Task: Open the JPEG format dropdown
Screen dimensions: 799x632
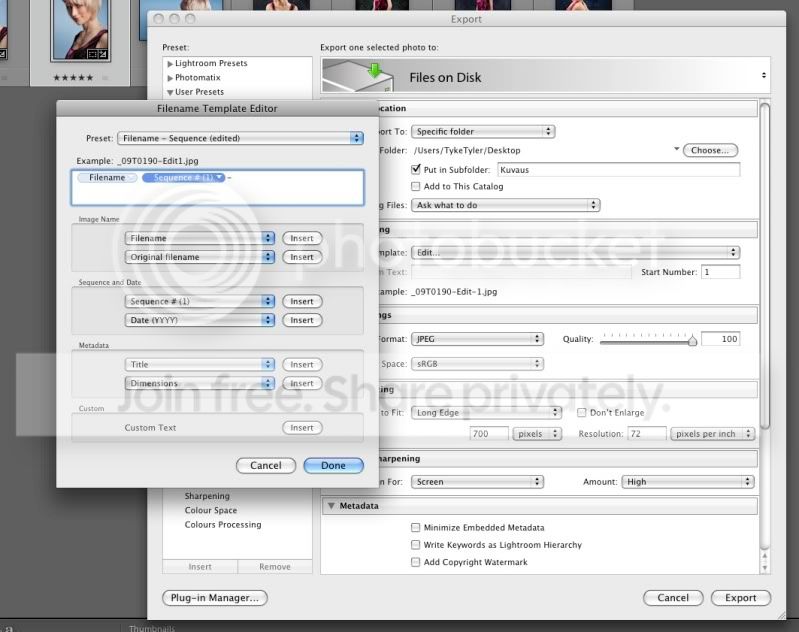Action: click(478, 340)
